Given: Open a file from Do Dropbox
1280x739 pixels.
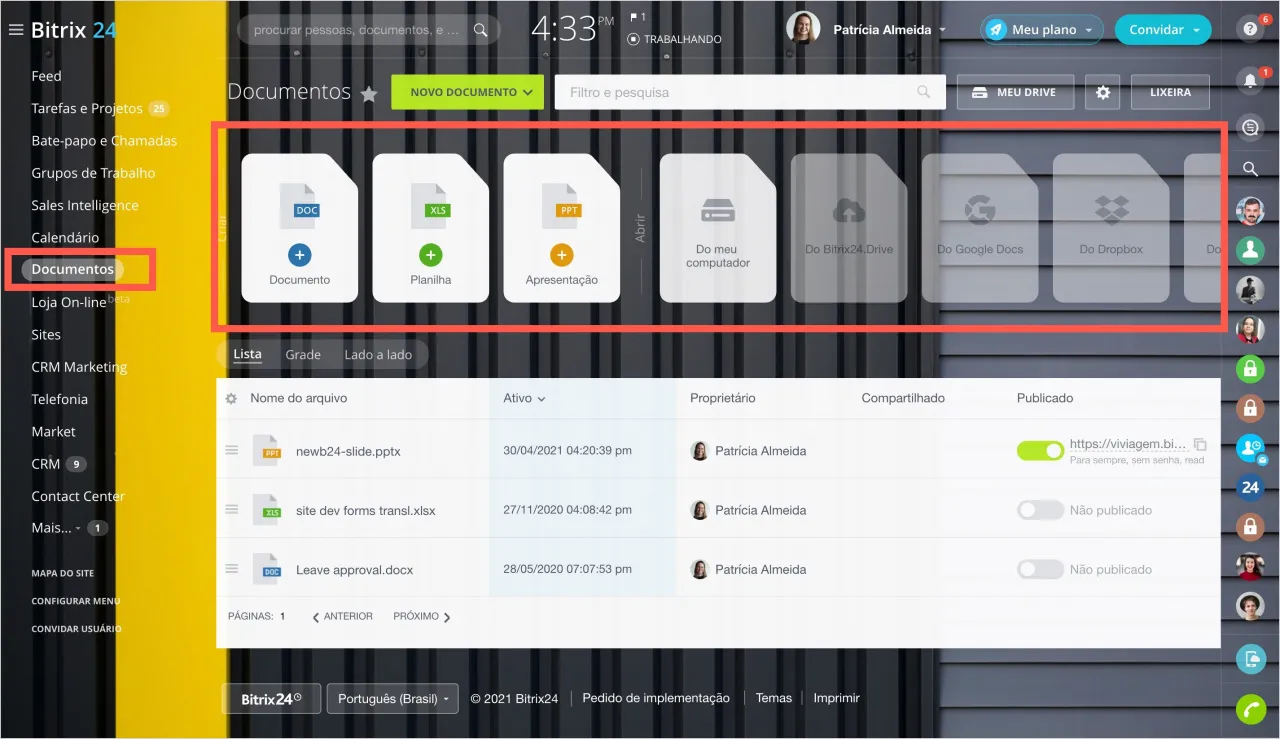Looking at the screenshot, I should 1111,228.
